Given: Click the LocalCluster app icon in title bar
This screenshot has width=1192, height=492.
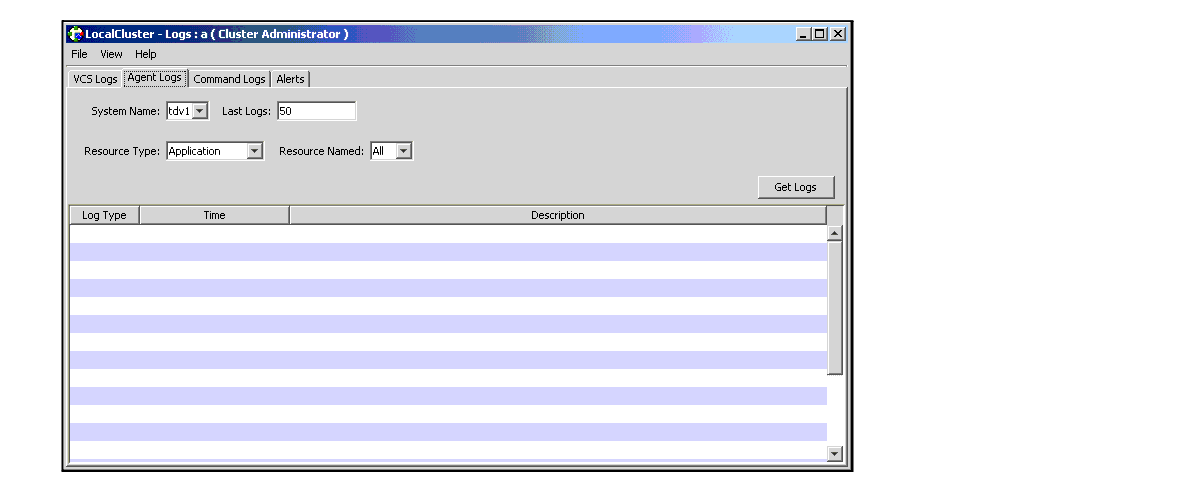Looking at the screenshot, I should 75,34.
